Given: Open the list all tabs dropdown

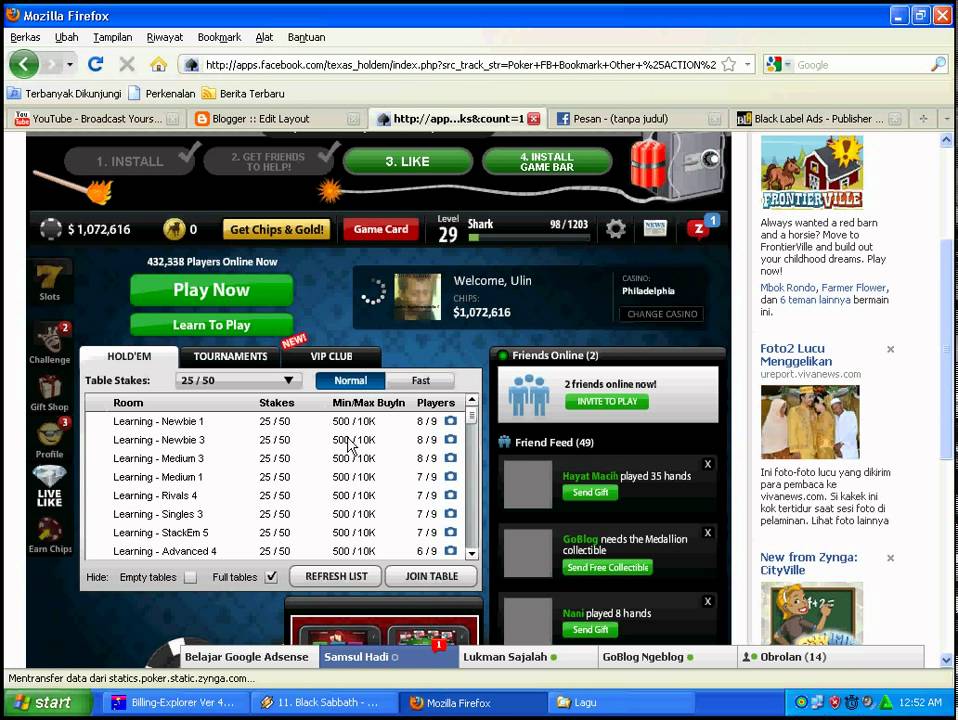Looking at the screenshot, I should tap(948, 119).
